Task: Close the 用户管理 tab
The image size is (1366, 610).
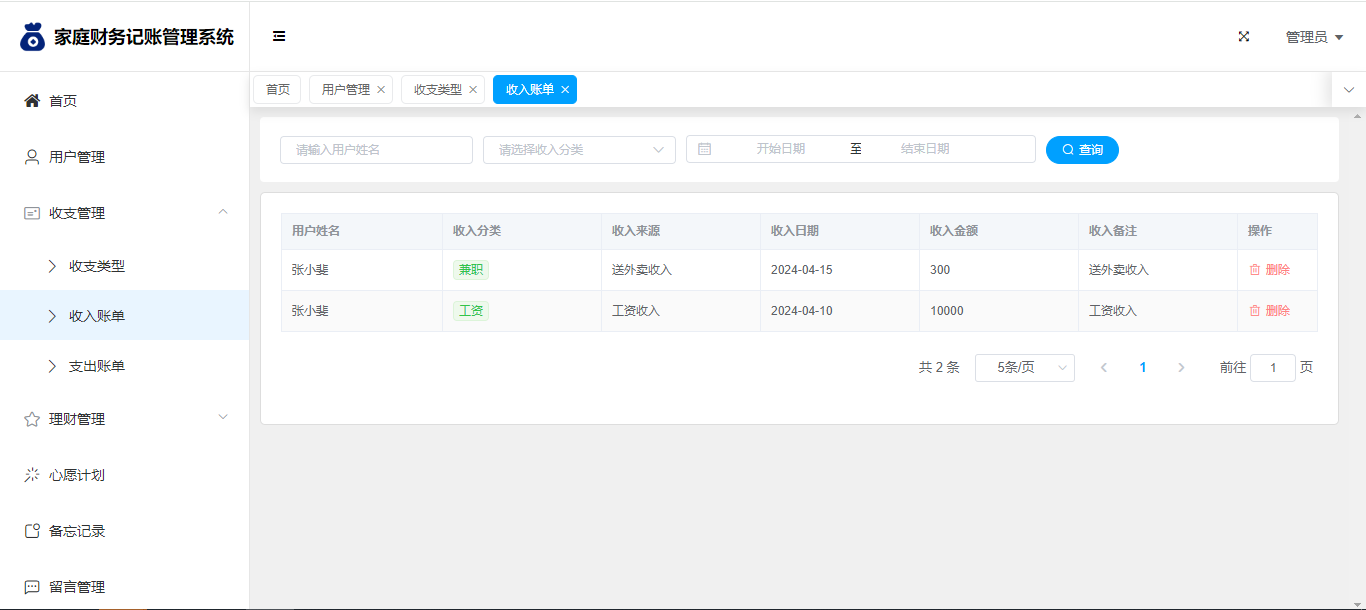Action: pos(381,90)
